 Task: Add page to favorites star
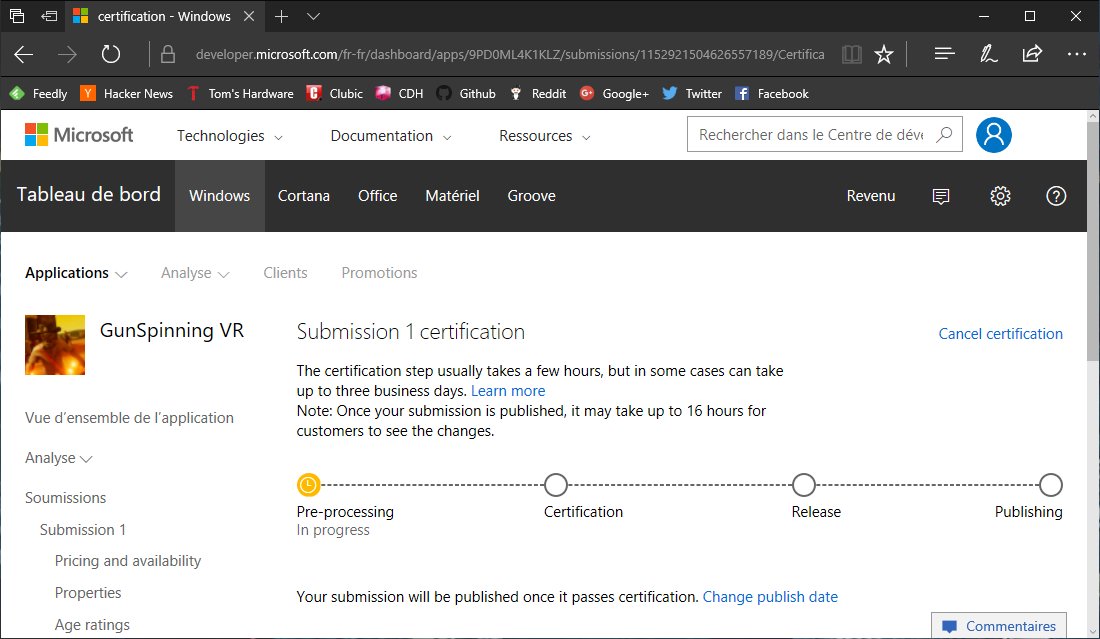884,54
